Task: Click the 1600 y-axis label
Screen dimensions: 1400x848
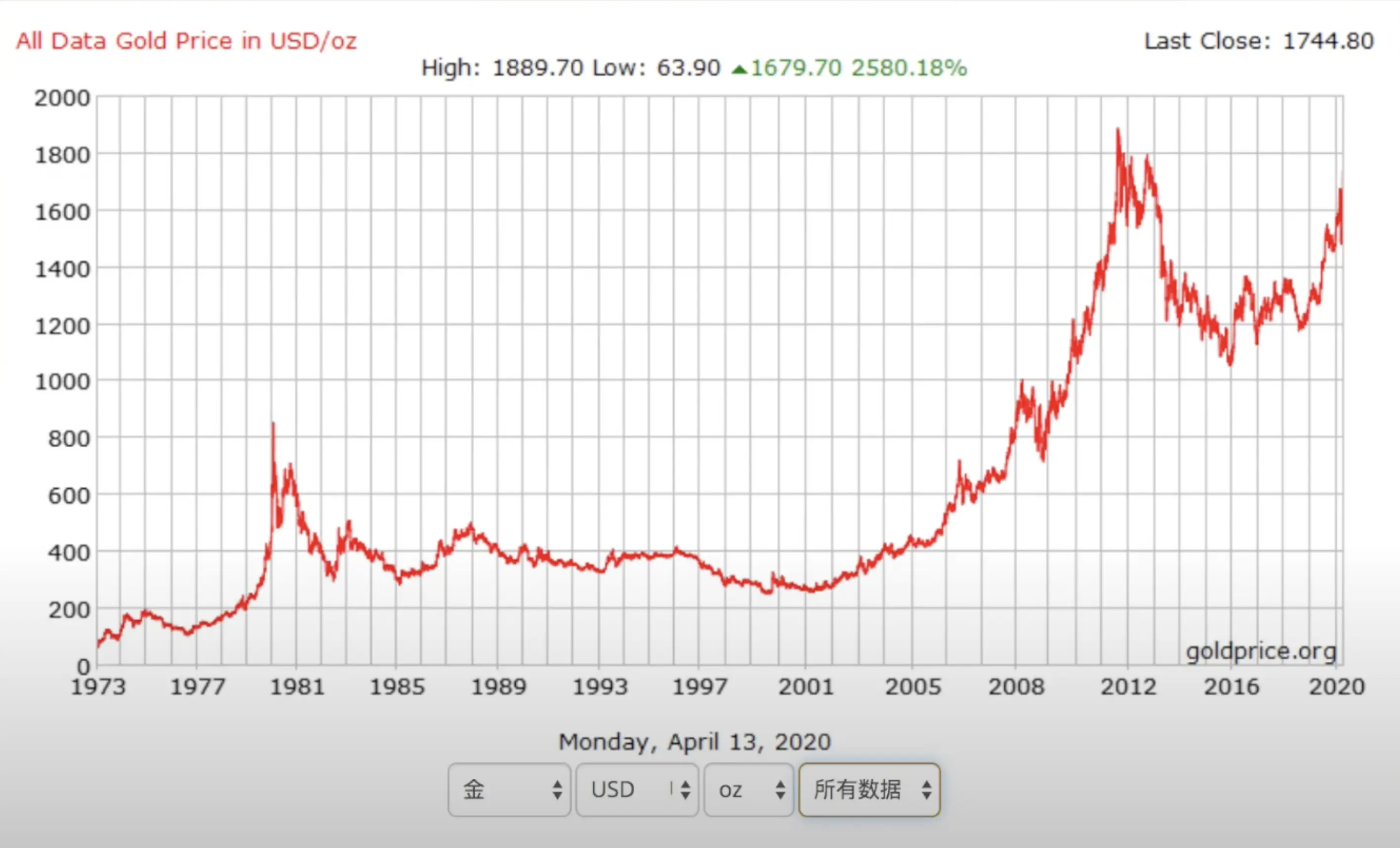Action: point(62,212)
